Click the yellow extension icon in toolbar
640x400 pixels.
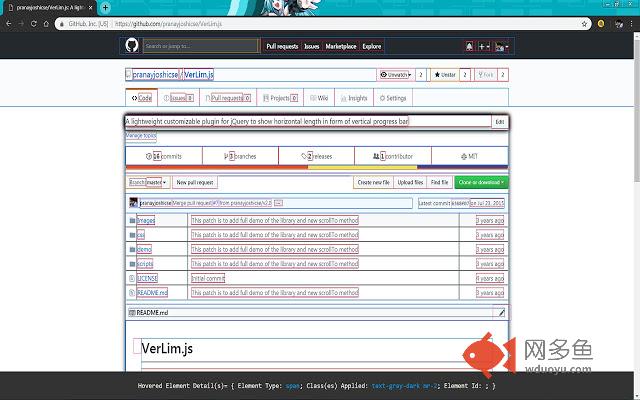(601, 24)
